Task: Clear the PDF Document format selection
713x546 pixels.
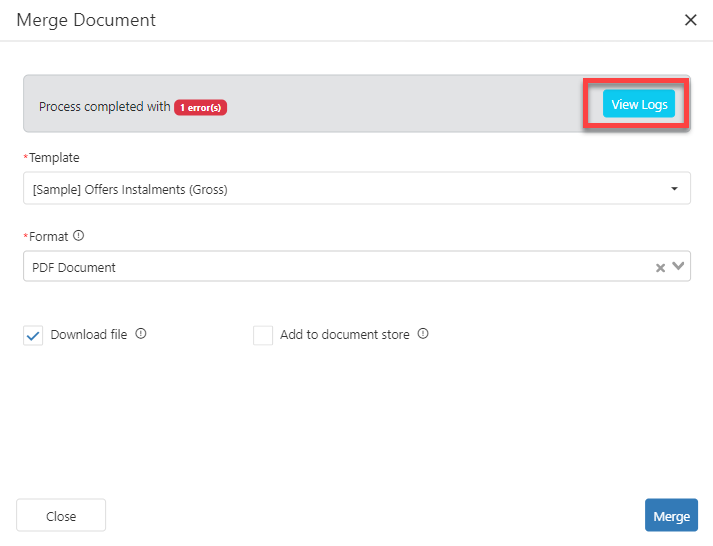Action: coord(660,267)
